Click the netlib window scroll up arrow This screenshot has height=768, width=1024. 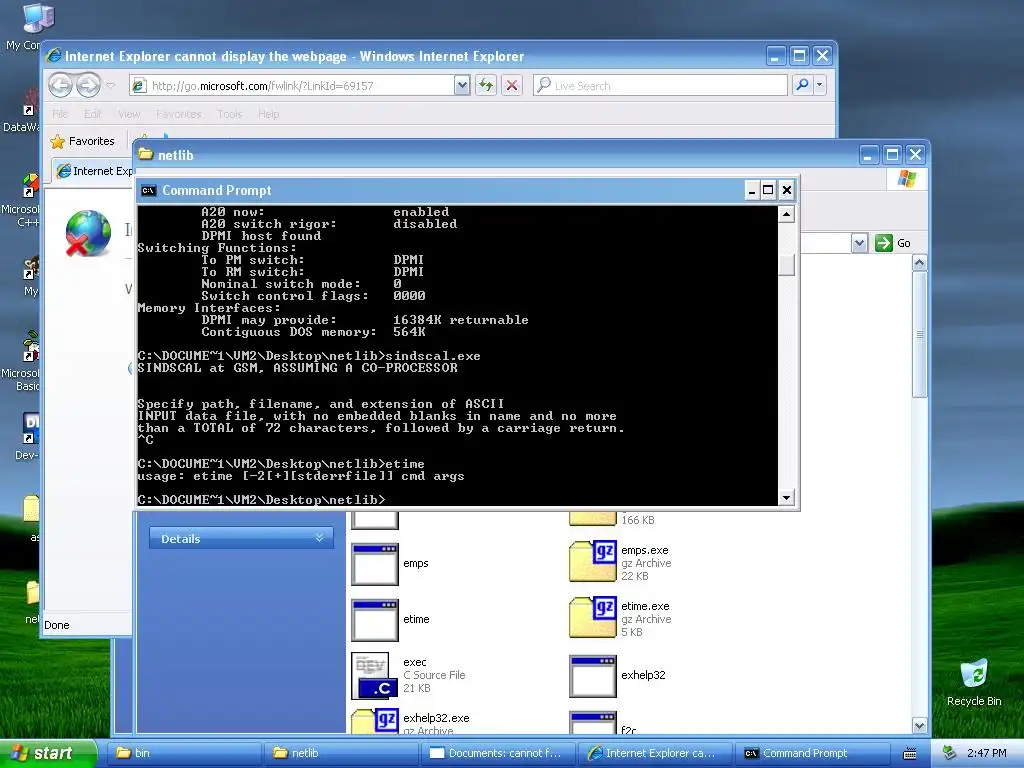click(x=920, y=263)
